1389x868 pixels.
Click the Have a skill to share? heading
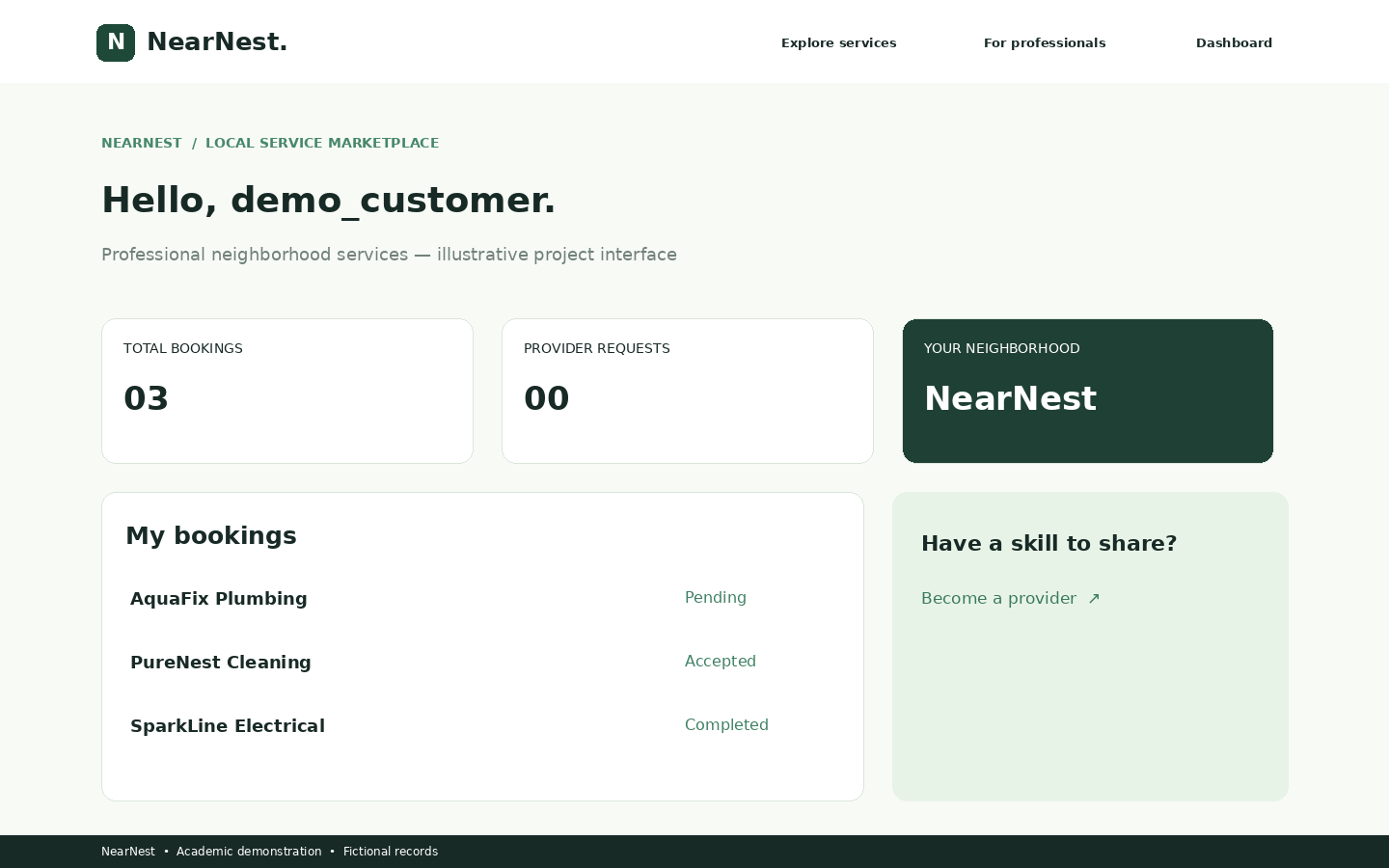pyautogui.click(x=1049, y=543)
